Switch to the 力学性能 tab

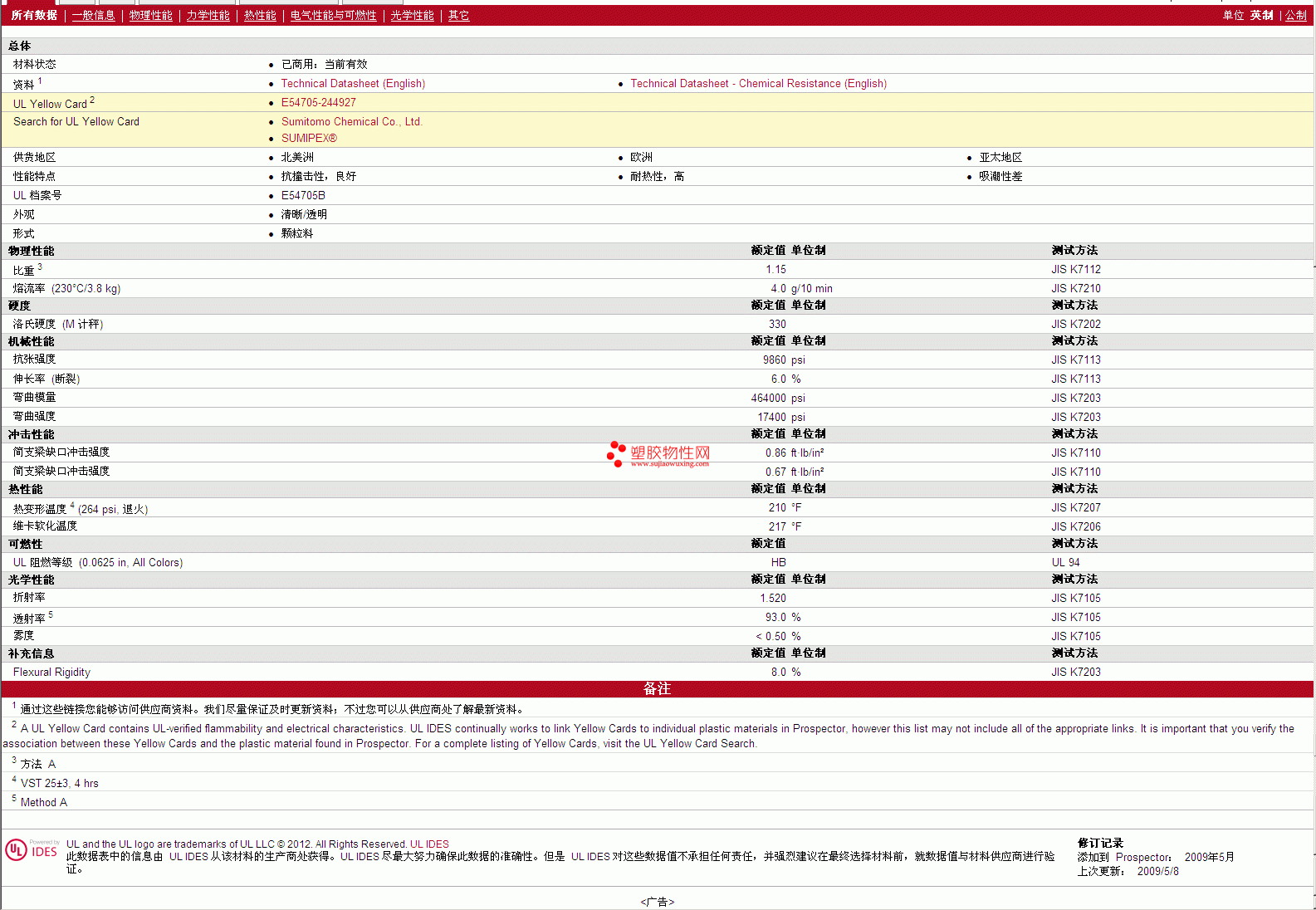(208, 16)
